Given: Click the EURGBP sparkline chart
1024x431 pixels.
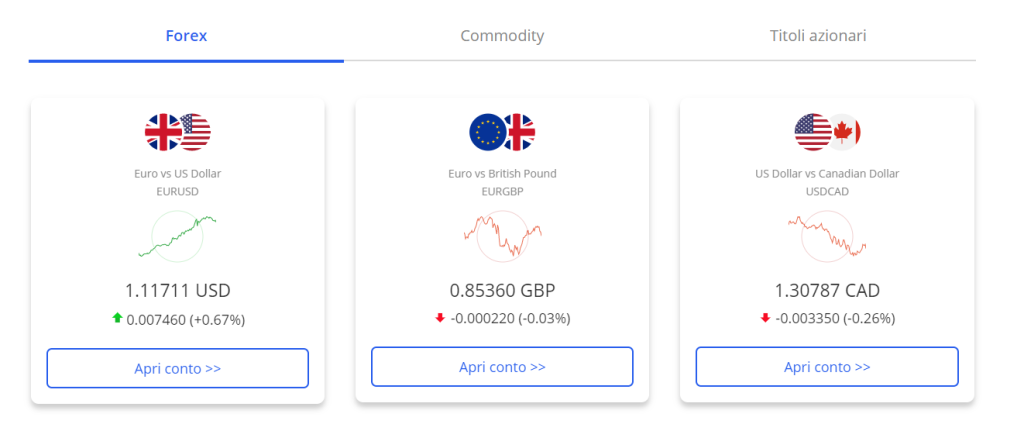Looking at the screenshot, I should pos(502,236).
